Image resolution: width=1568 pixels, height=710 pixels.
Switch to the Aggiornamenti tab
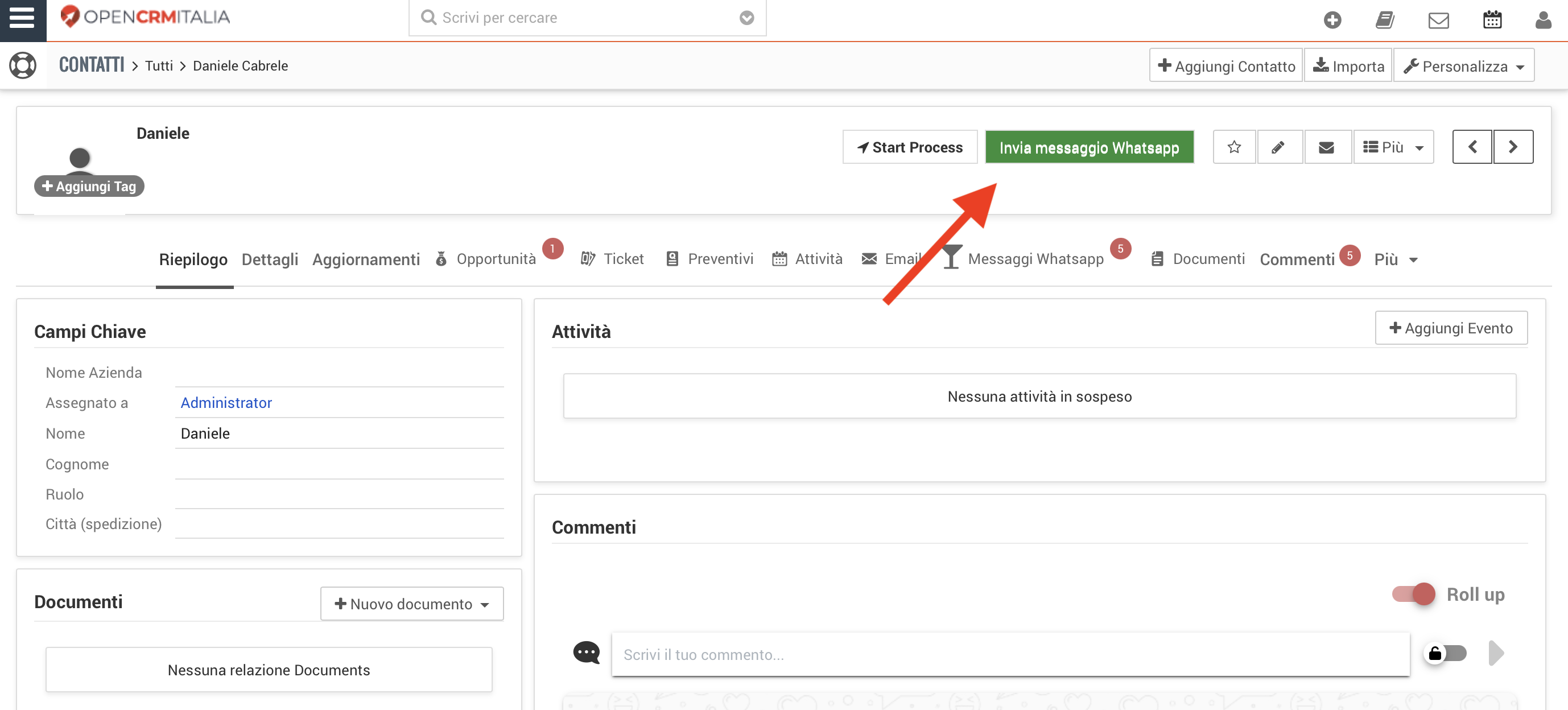coord(366,259)
